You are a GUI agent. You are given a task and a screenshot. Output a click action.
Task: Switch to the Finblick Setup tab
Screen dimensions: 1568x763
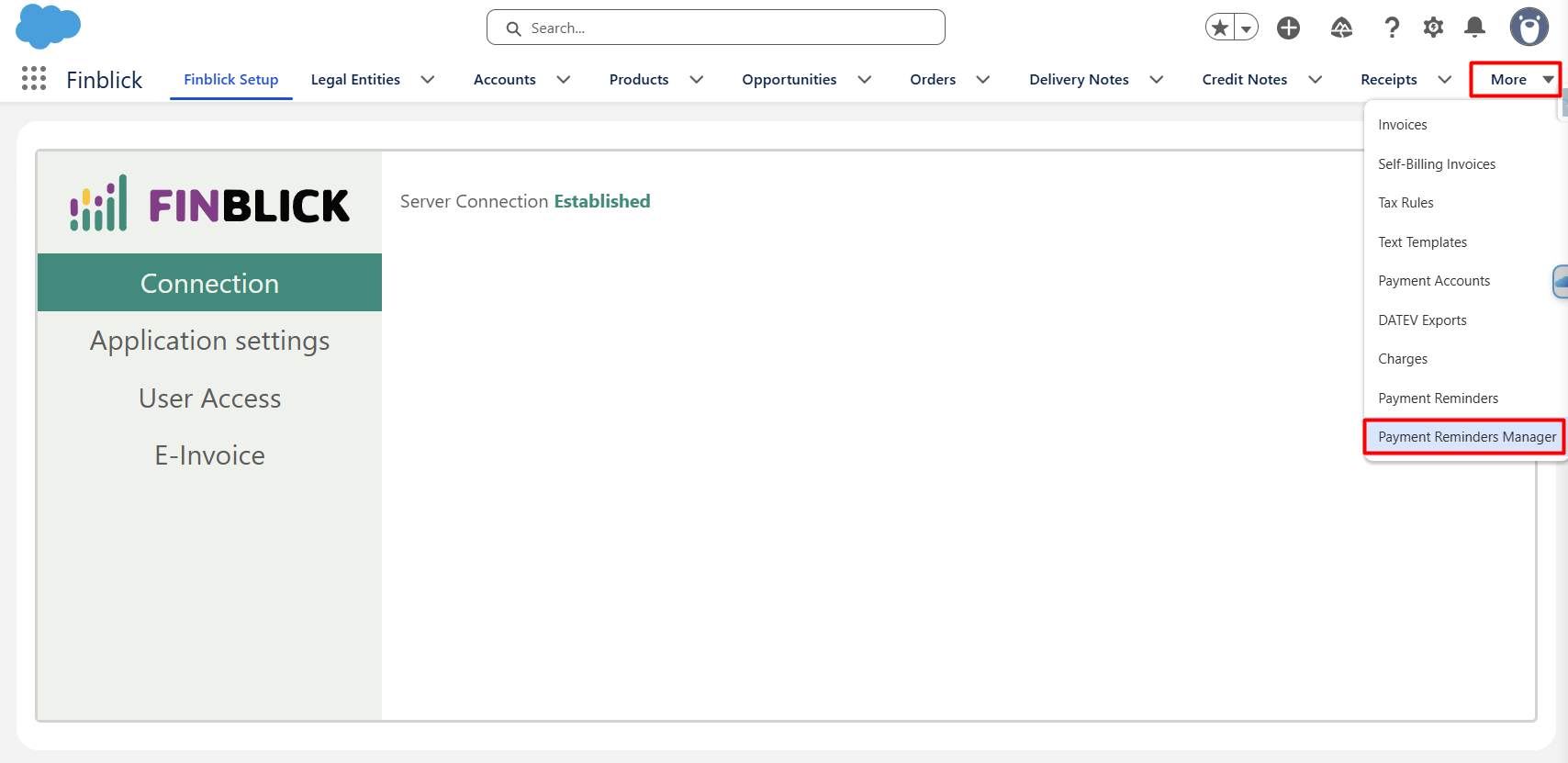tap(231, 80)
